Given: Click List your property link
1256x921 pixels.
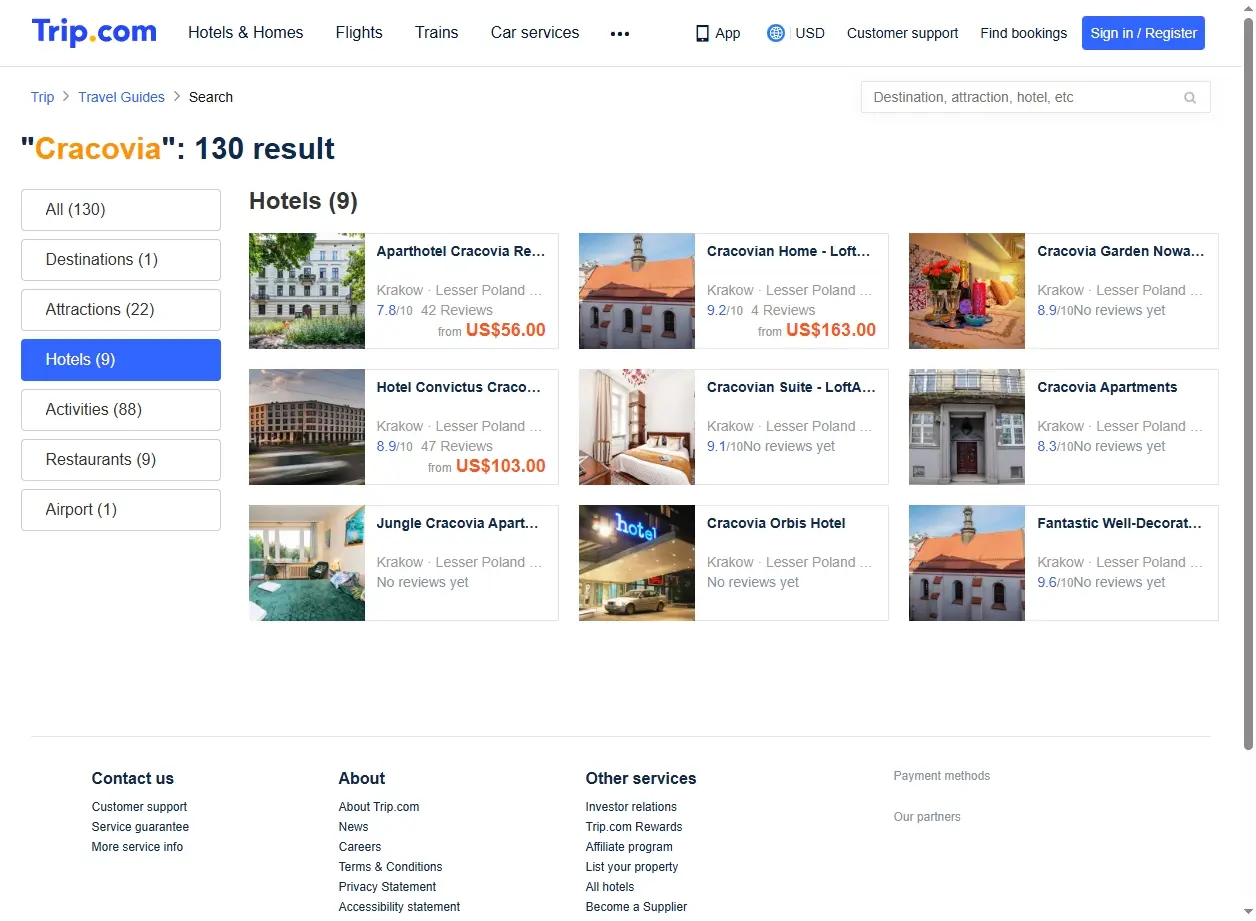Looking at the screenshot, I should [x=632, y=867].
